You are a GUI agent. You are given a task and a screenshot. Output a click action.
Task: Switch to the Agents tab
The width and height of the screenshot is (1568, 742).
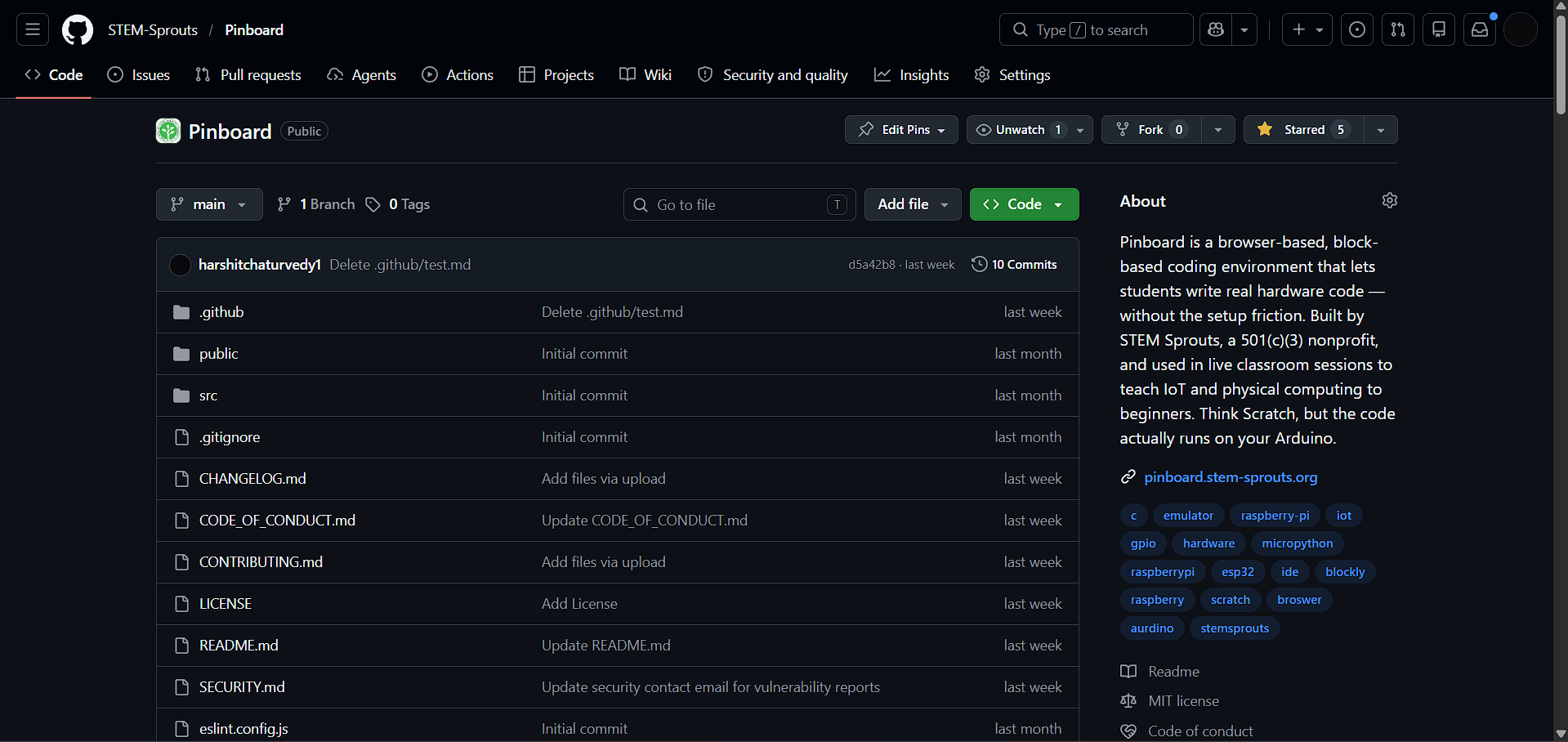(x=361, y=75)
